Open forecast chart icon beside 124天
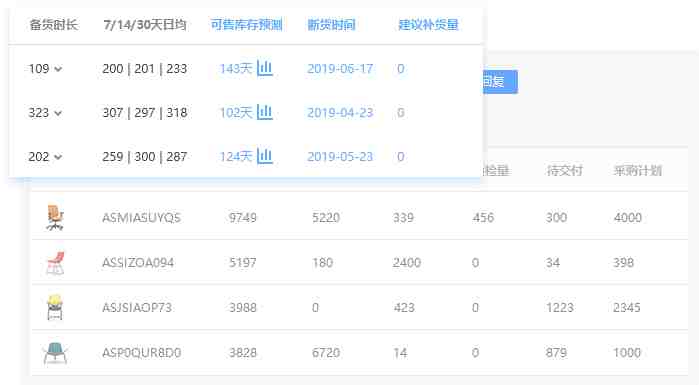Screen dimensions: 699x385 pos(265,156)
